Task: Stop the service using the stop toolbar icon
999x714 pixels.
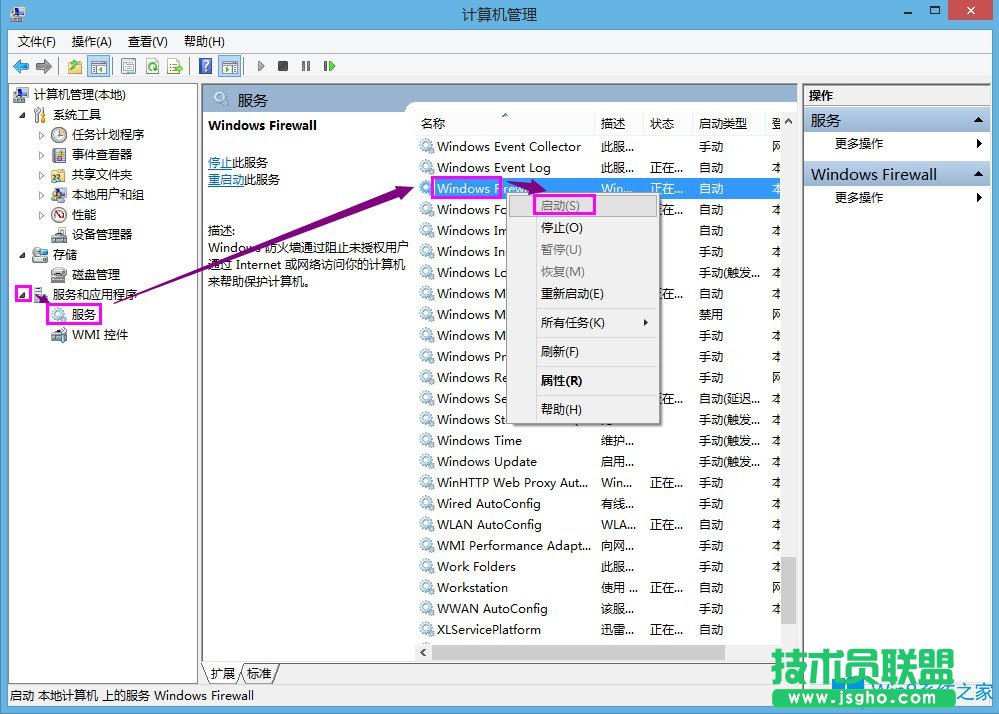Action: click(285, 66)
